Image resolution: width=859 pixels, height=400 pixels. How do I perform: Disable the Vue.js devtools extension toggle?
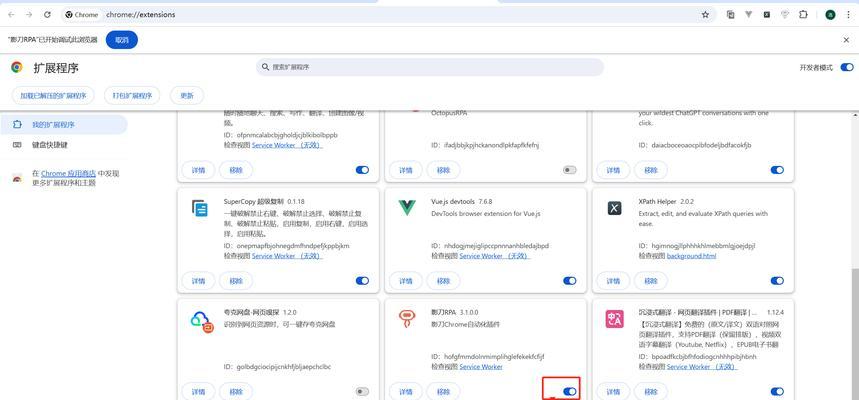570,281
